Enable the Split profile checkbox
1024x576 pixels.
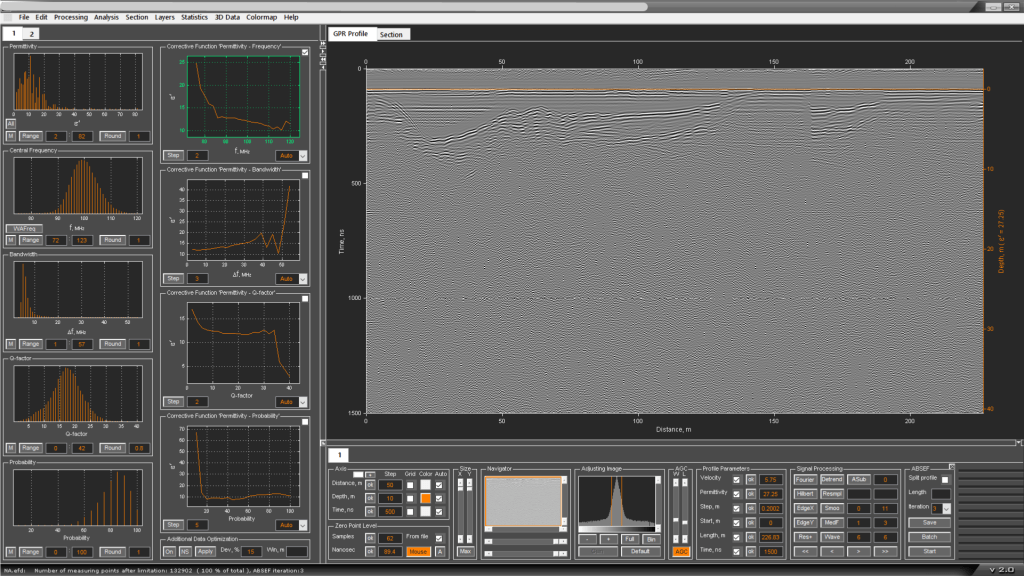pyautogui.click(x=945, y=480)
